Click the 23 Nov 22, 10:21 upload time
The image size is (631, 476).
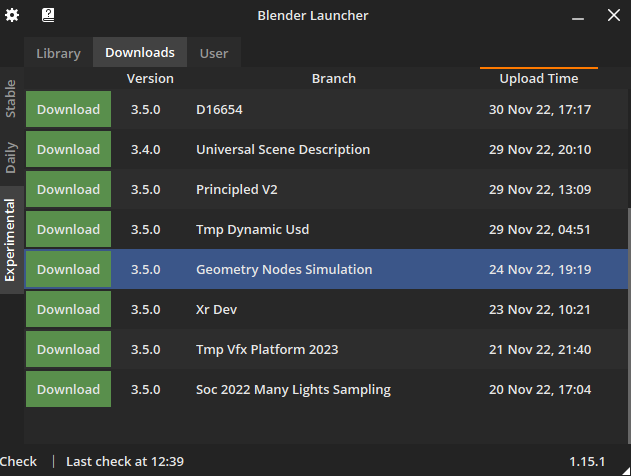pyautogui.click(x=540, y=309)
